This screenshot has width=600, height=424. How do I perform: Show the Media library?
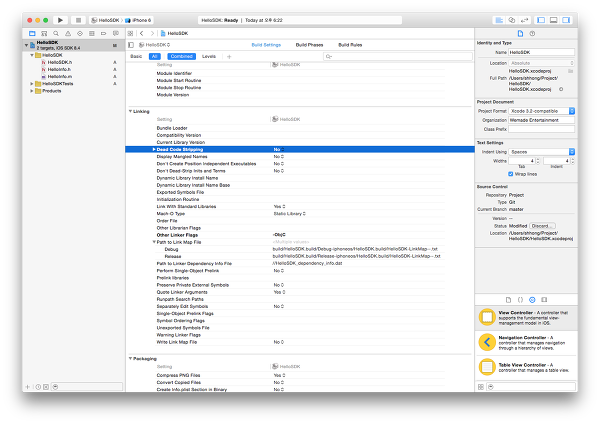[x=544, y=300]
